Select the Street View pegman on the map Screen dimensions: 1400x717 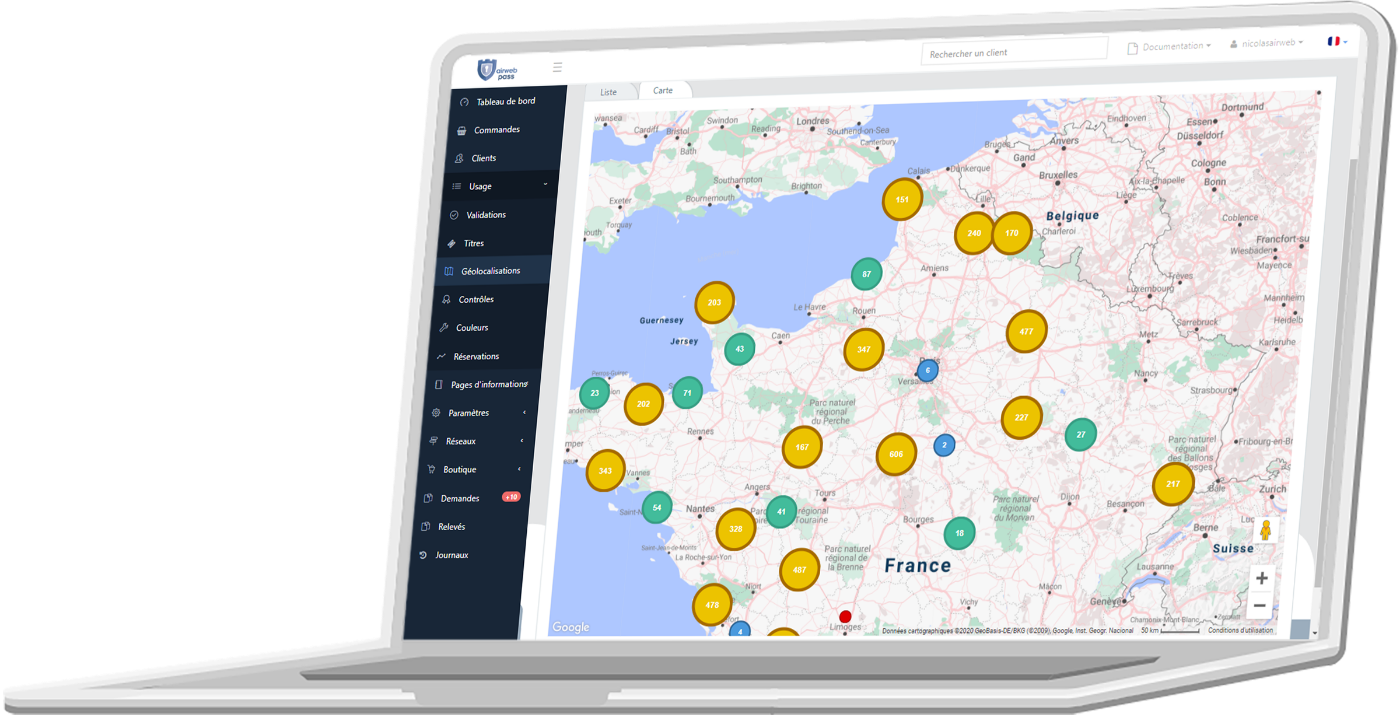click(1266, 531)
